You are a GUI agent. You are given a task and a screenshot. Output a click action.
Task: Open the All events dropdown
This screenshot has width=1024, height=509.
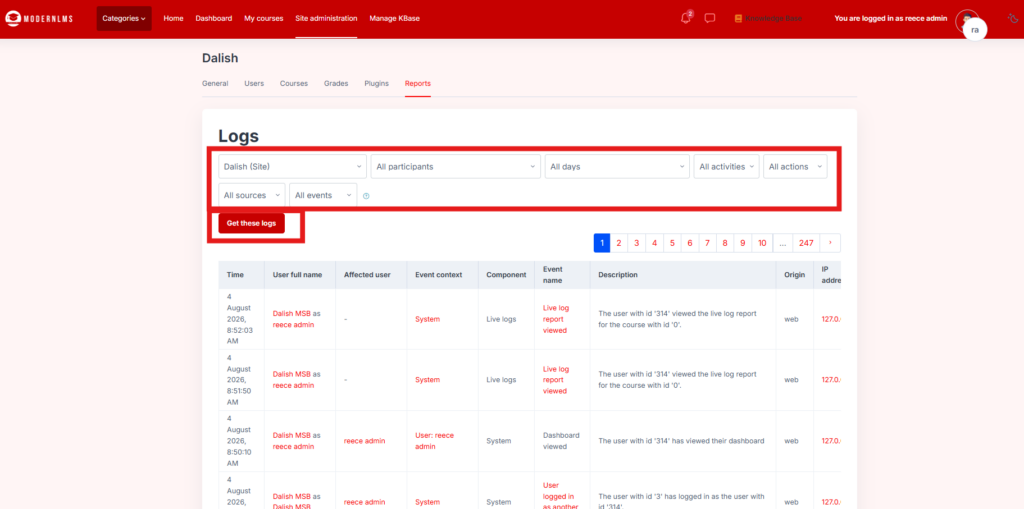(323, 195)
